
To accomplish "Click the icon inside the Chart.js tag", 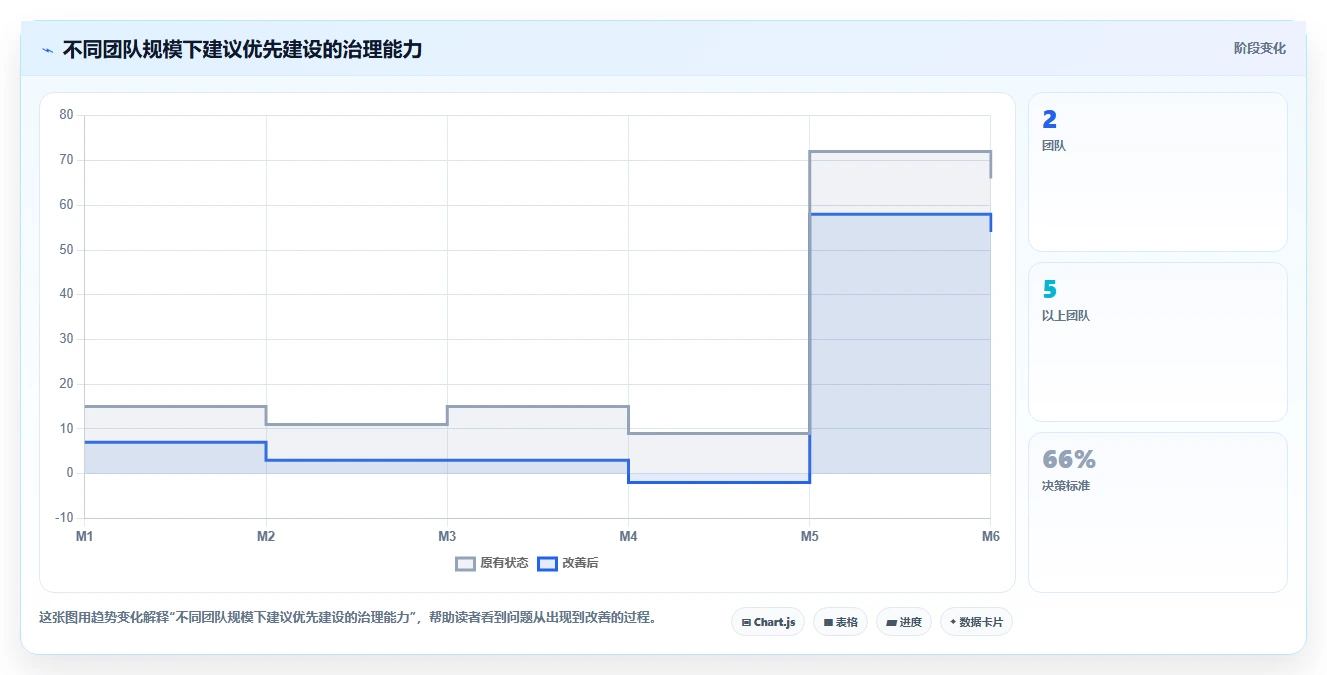I will (x=746, y=622).
